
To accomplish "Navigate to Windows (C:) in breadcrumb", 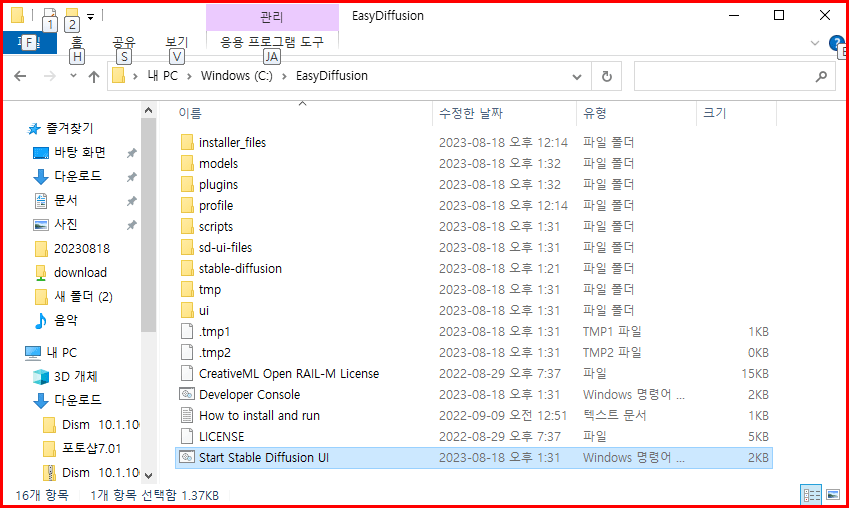I will [x=237, y=76].
